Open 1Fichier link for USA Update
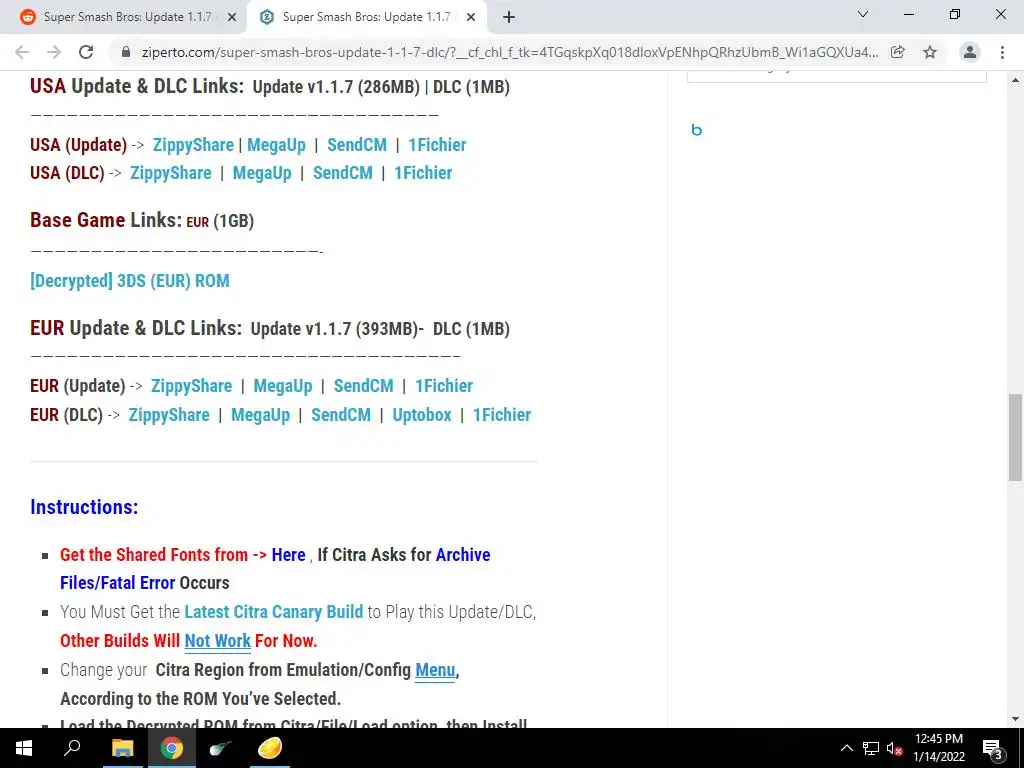The height and width of the screenshot is (768, 1024). pos(437,145)
